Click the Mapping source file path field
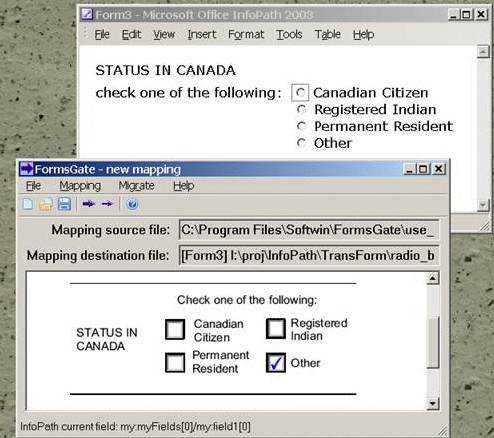Screen dimensions: 494x438 tap(309, 230)
